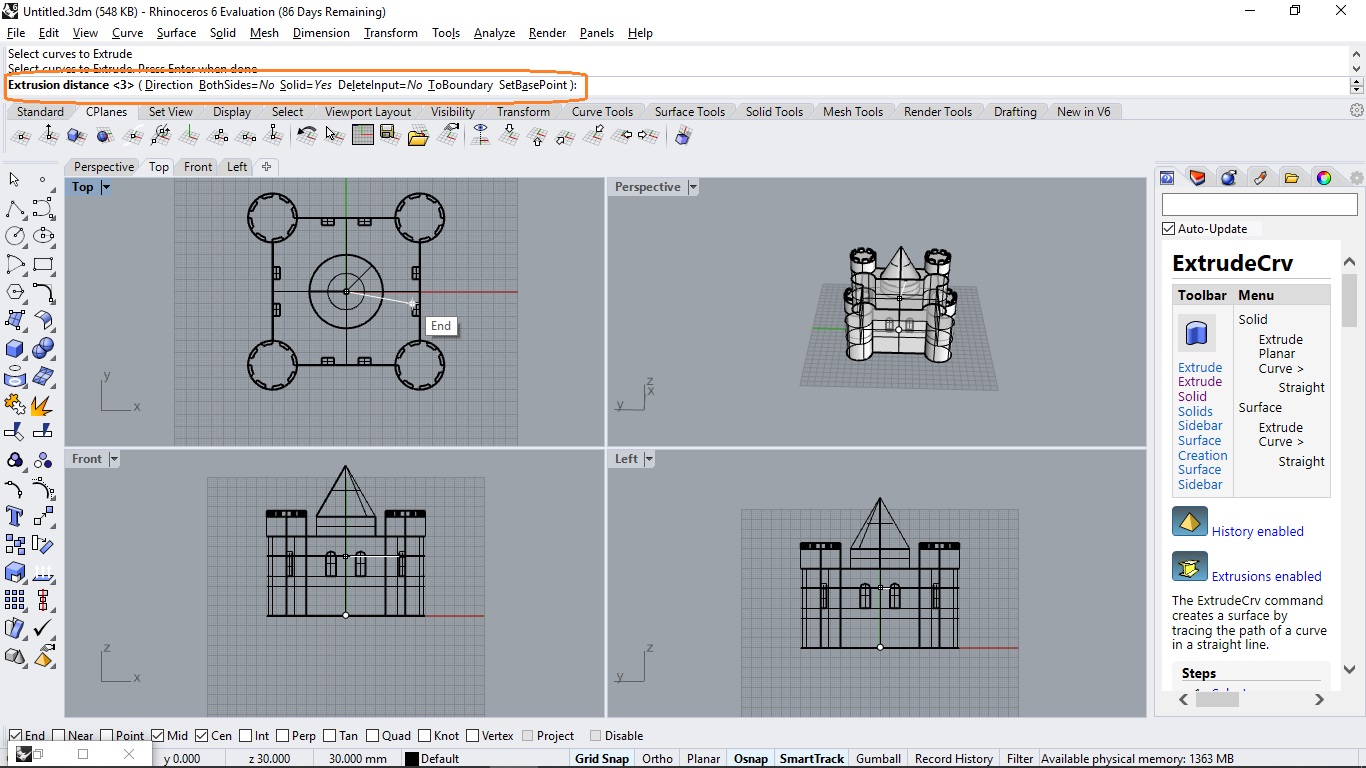
Task: Click the Rectangle tool icon
Action: (x=43, y=264)
